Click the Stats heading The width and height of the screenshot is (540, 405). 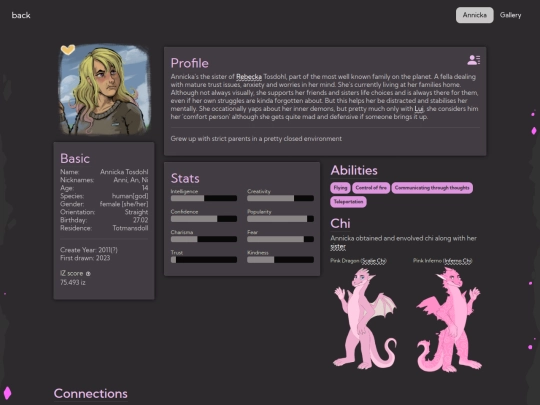[185, 178]
